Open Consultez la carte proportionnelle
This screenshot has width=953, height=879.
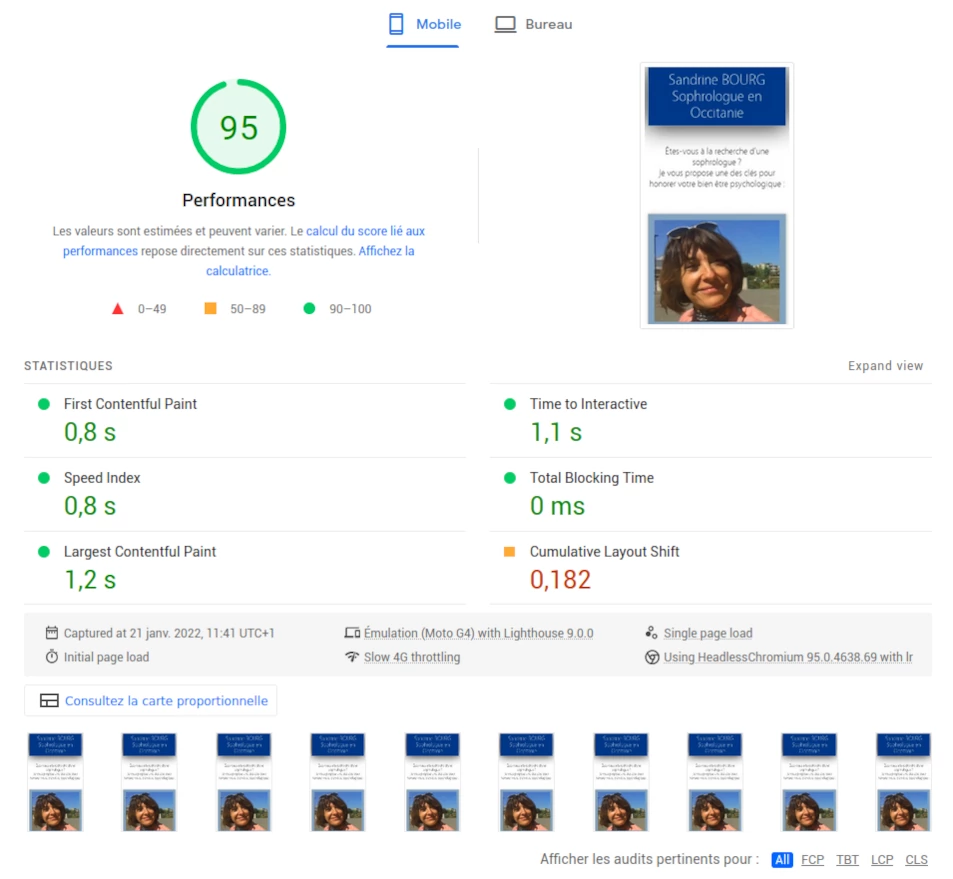tap(166, 701)
